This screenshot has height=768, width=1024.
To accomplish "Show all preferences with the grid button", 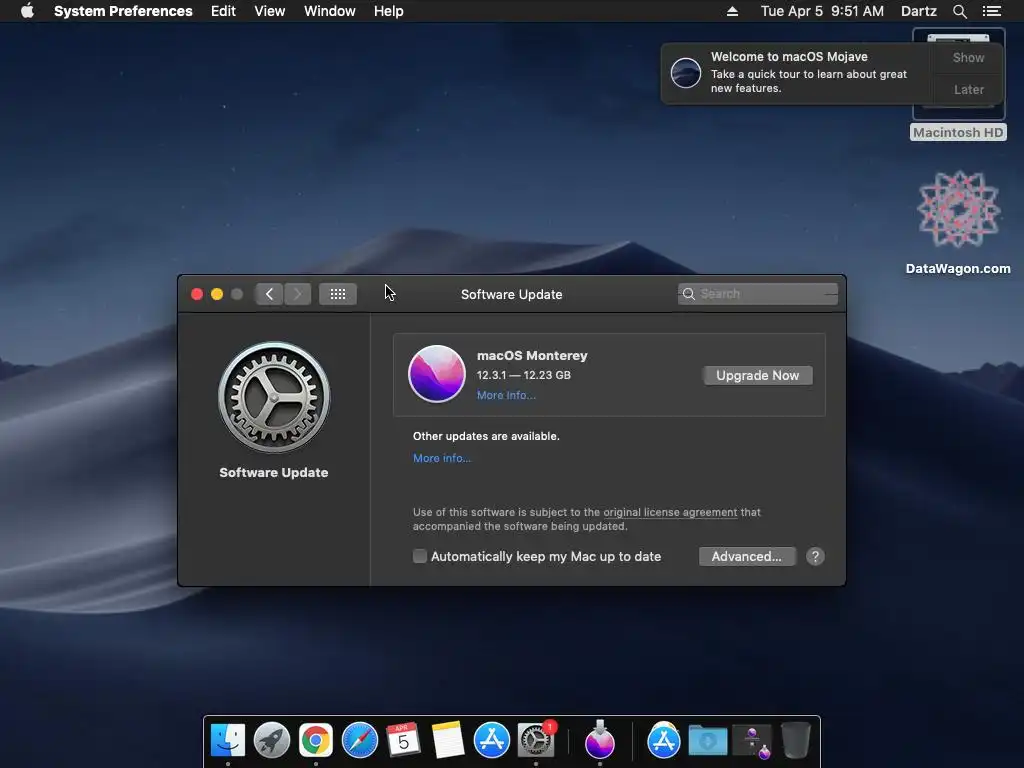I will point(338,294).
